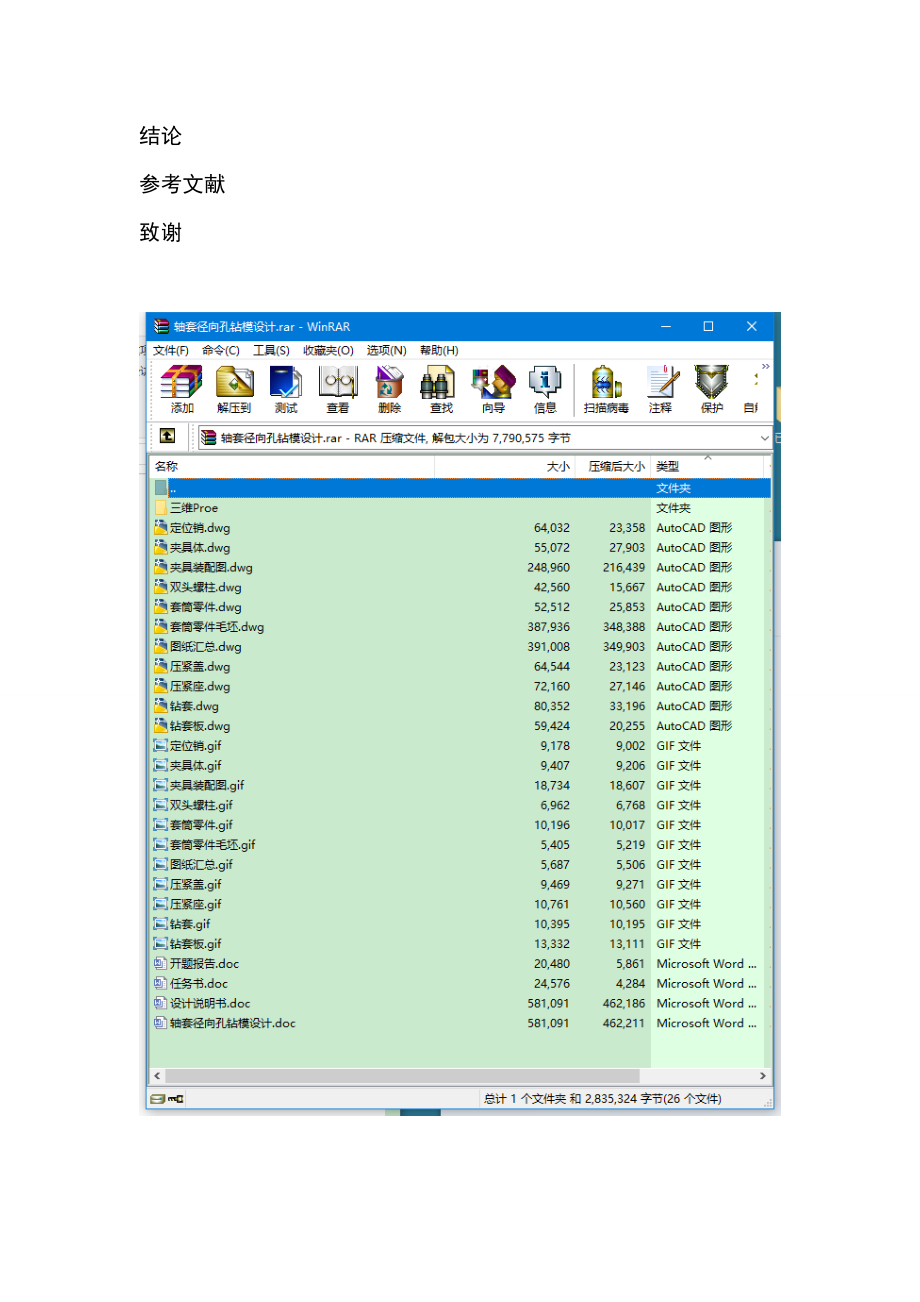920x1302 pixels.
Task: Click the 向导 (Wizard) toolbar icon
Action: click(493, 388)
